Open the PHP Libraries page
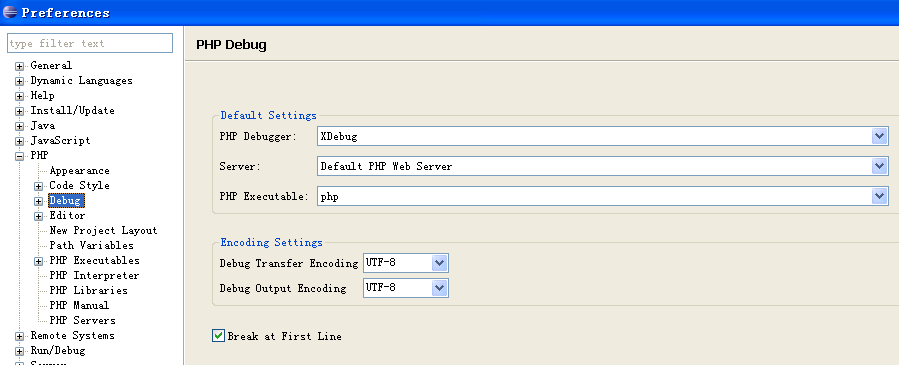899x365 pixels. pyautogui.click(x=88, y=290)
